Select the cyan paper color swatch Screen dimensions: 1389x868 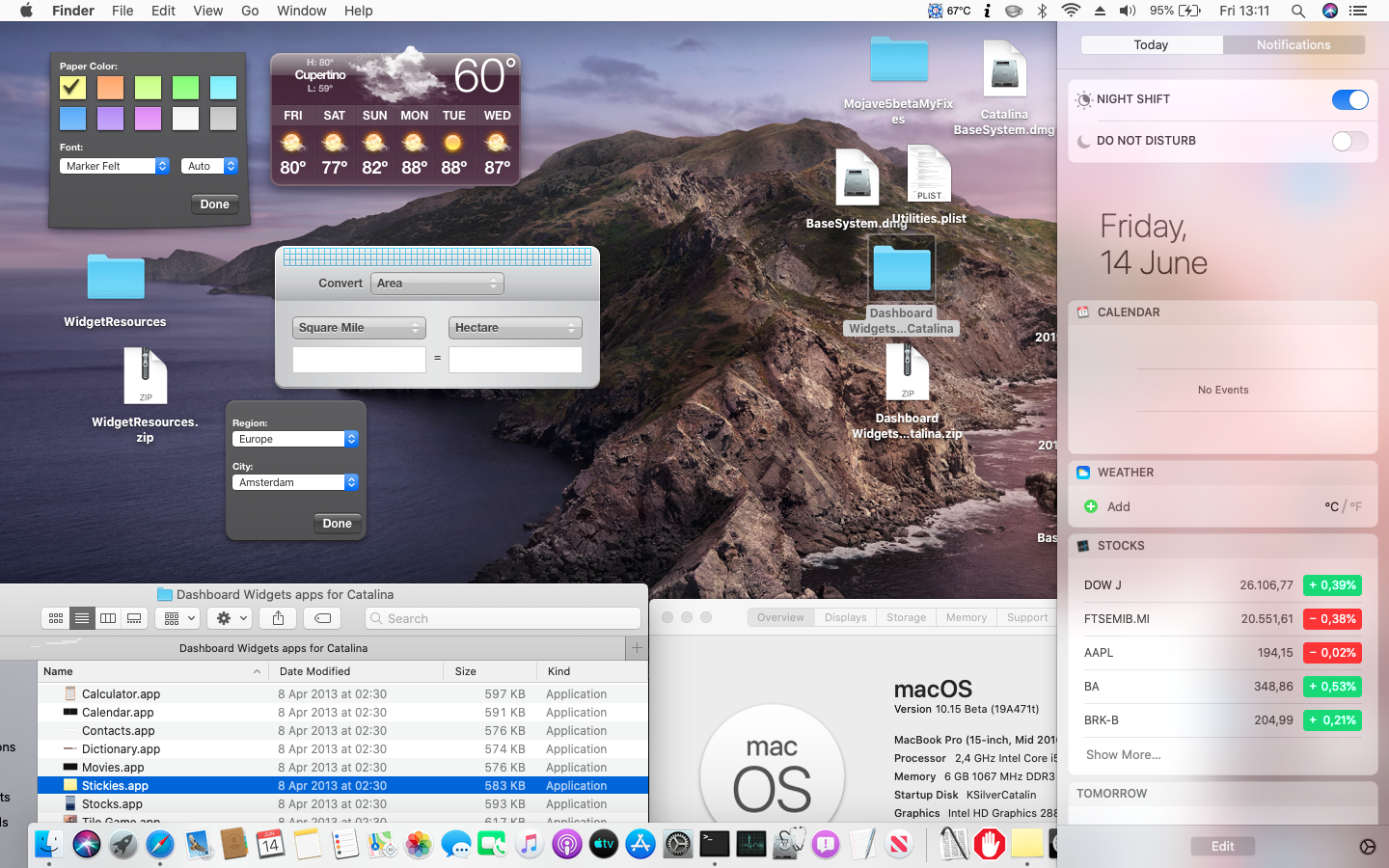(223, 88)
